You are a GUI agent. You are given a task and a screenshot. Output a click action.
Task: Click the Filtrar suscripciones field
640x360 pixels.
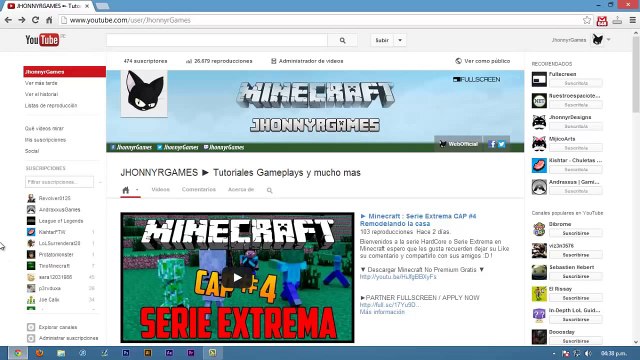click(59, 182)
